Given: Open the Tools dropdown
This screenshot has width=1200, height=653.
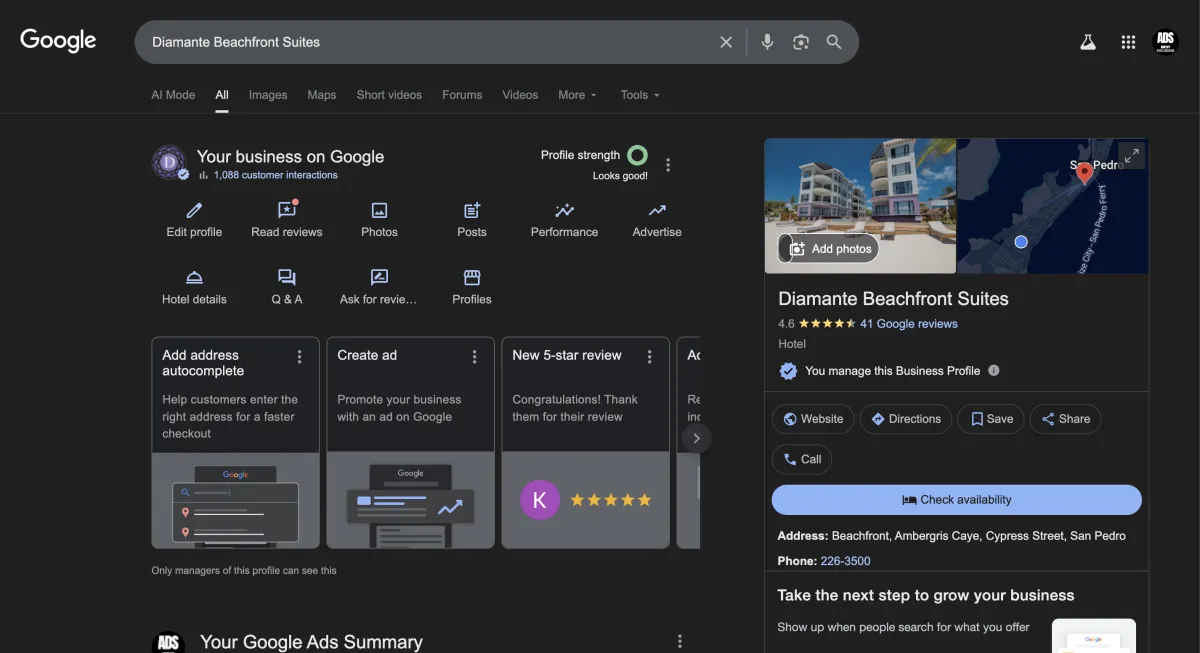Looking at the screenshot, I should (x=640, y=95).
